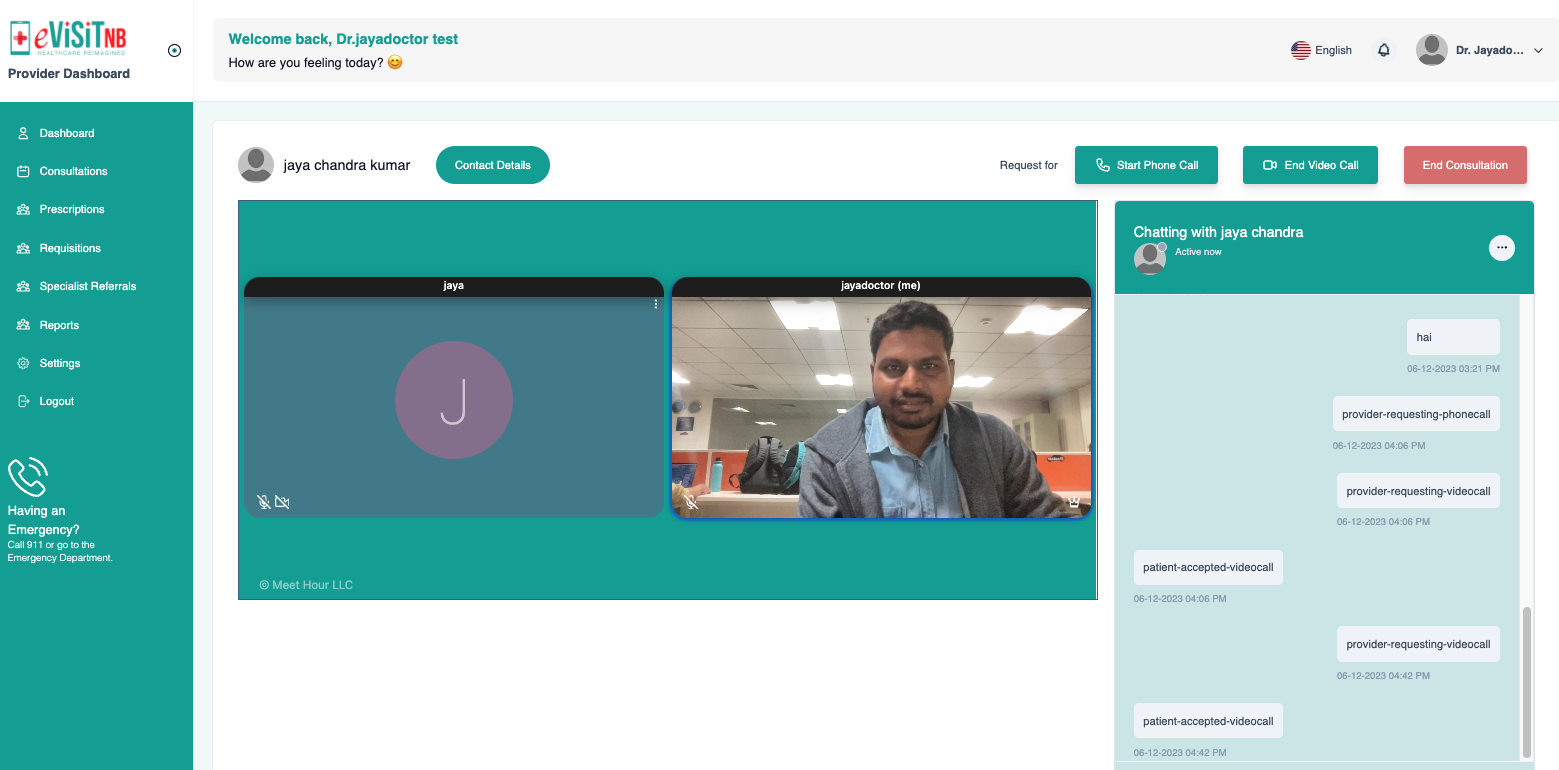Click the emergency phone icon in sidebar
The height and width of the screenshot is (770, 1559).
[28, 477]
